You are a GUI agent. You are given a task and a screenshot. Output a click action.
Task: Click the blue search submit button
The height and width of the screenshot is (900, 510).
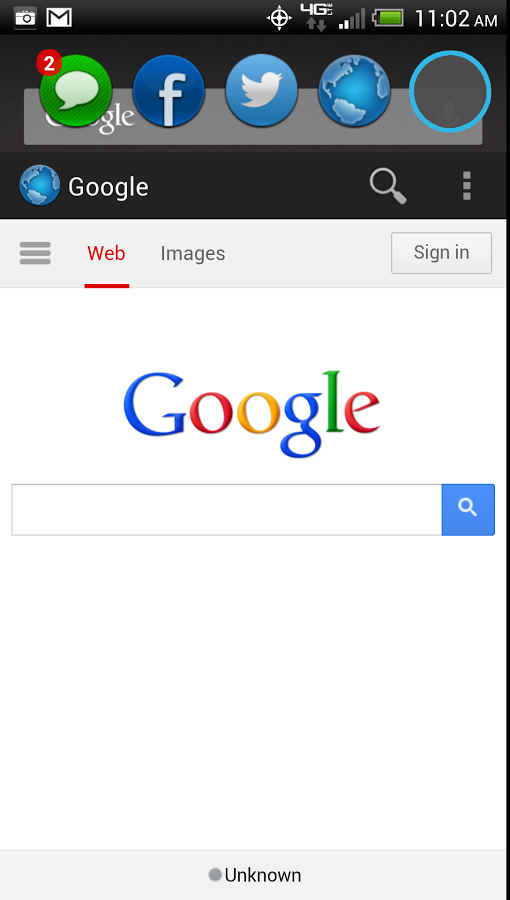point(468,510)
